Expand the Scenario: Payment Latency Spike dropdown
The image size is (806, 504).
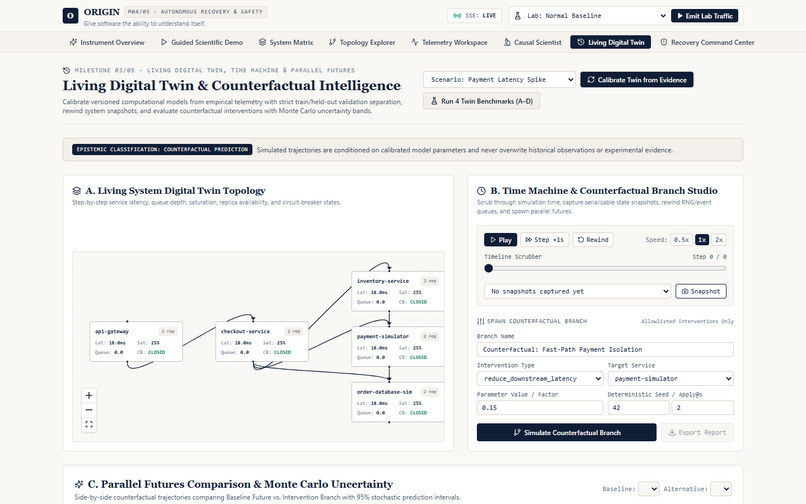pos(499,80)
